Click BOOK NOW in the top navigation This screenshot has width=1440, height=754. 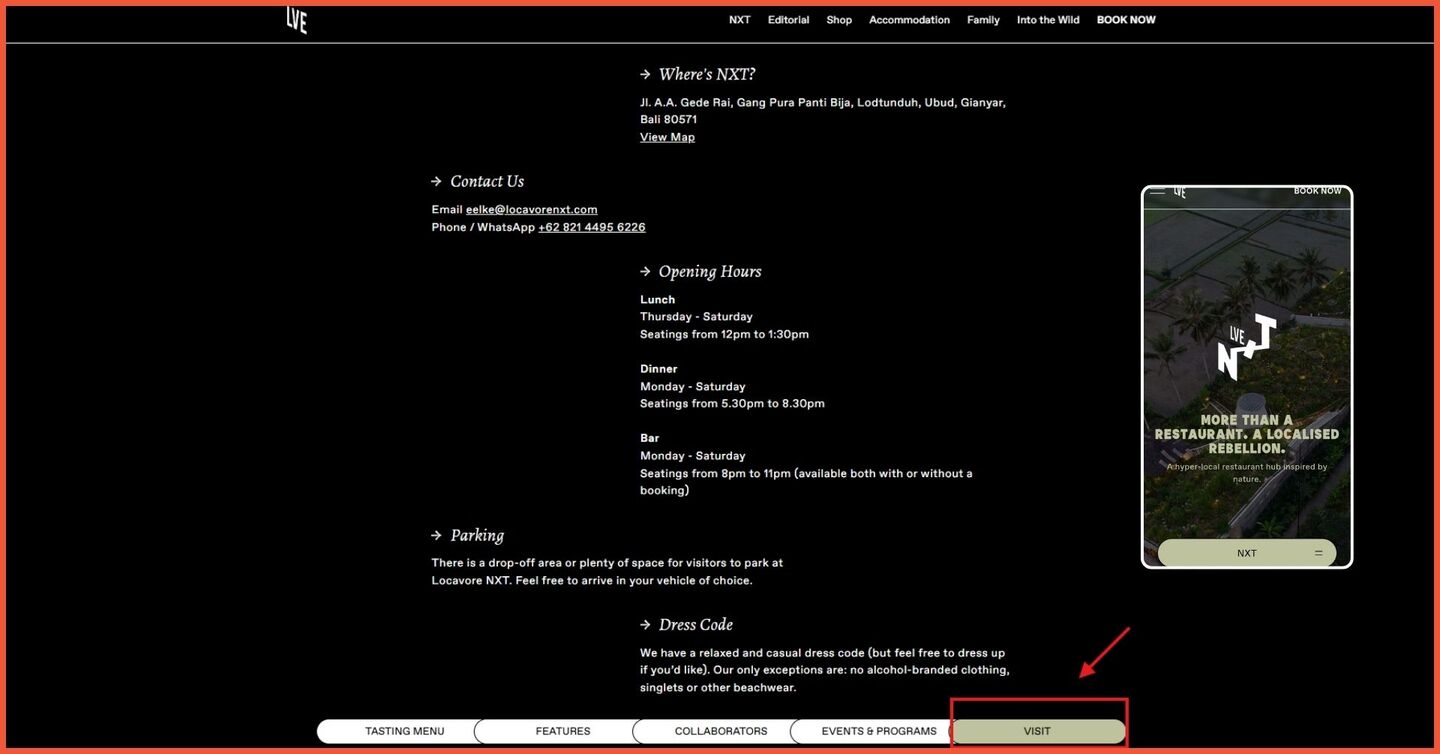tap(1126, 20)
